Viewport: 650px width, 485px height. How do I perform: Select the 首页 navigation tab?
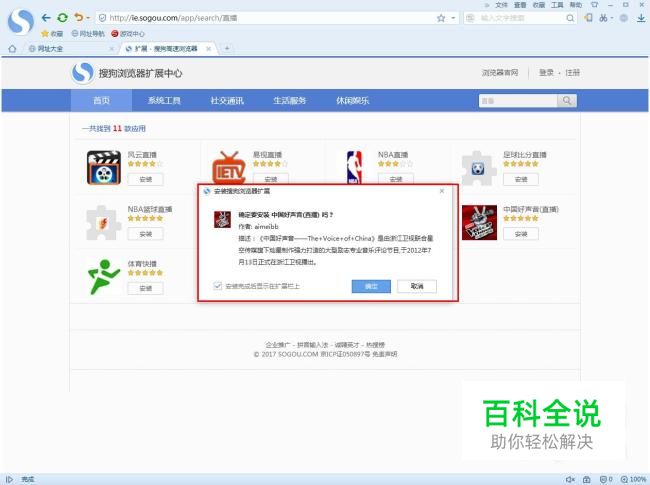click(101, 100)
